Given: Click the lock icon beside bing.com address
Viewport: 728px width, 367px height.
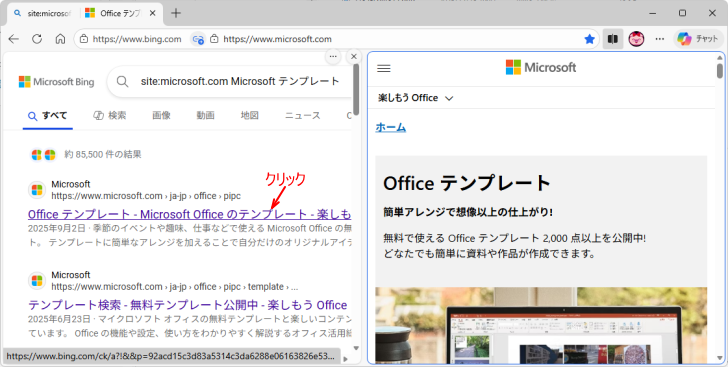Looking at the screenshot, I should [84, 39].
